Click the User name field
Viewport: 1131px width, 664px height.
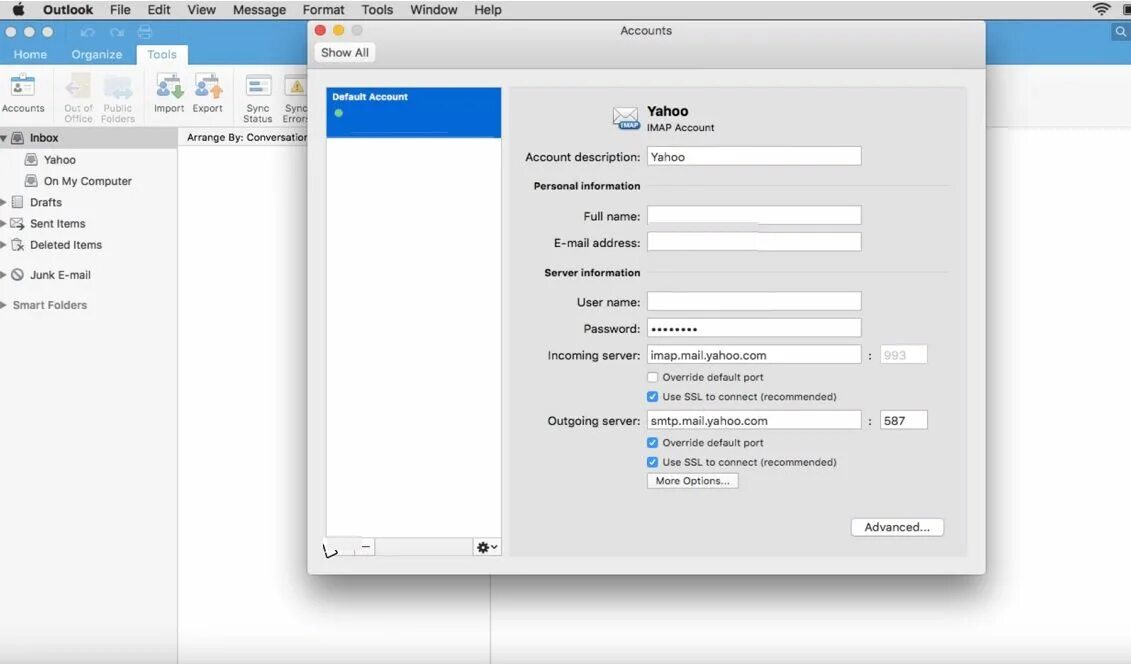pyautogui.click(x=754, y=301)
